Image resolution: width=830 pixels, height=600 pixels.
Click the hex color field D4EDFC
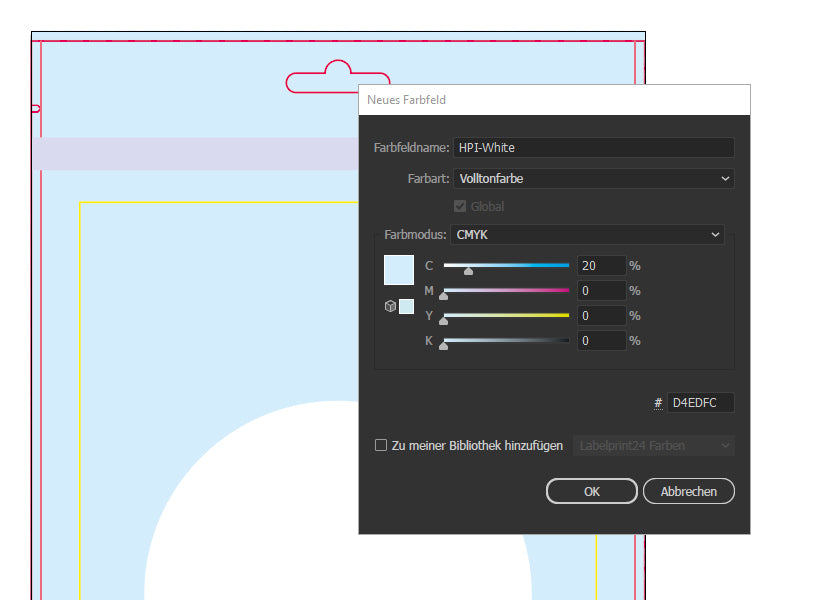click(x=700, y=403)
